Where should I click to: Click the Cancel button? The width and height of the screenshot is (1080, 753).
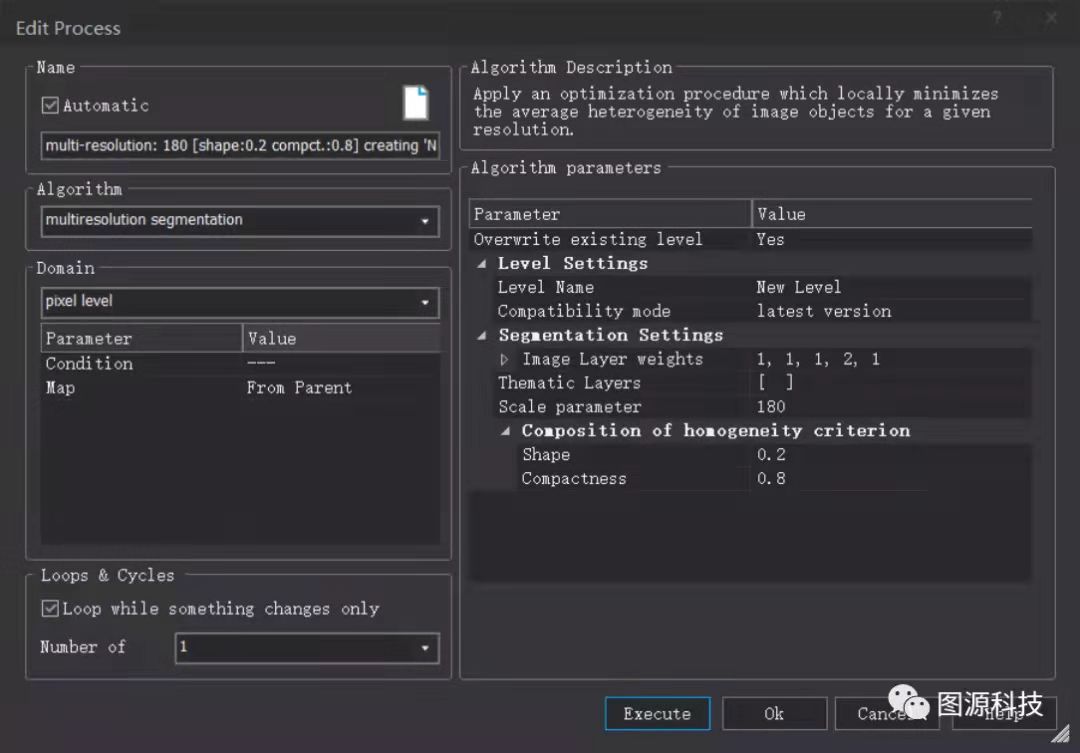pos(886,714)
